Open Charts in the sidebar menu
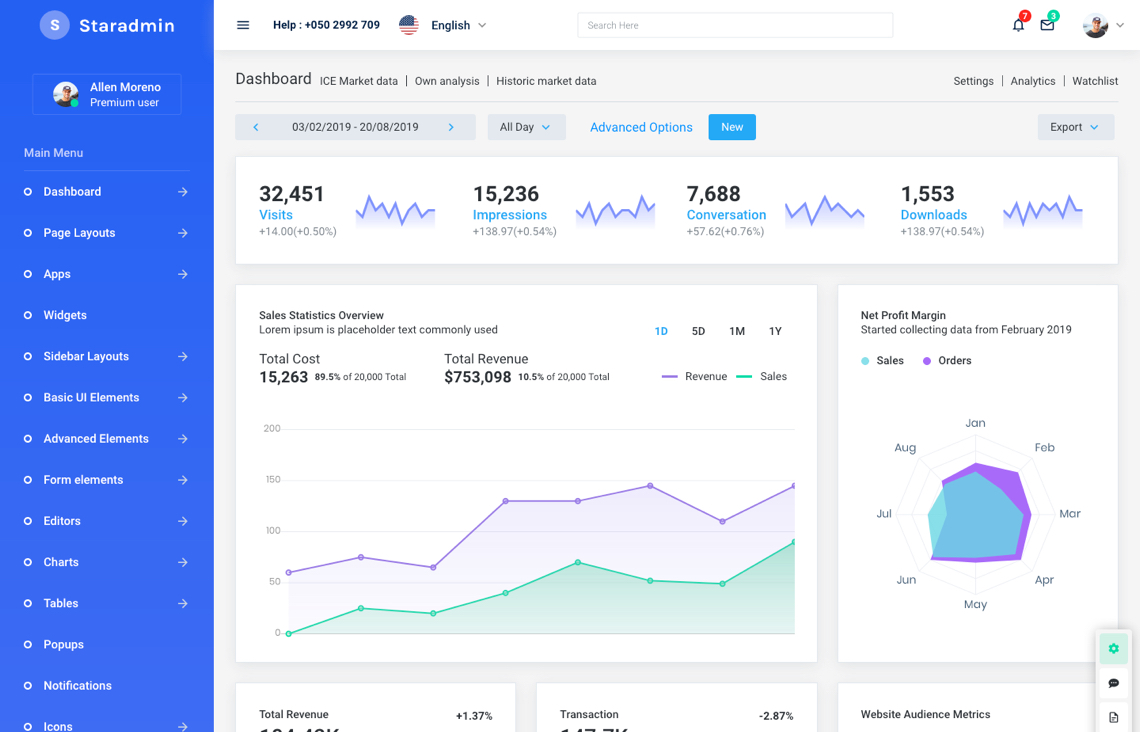This screenshot has width=1140, height=732. click(61, 562)
